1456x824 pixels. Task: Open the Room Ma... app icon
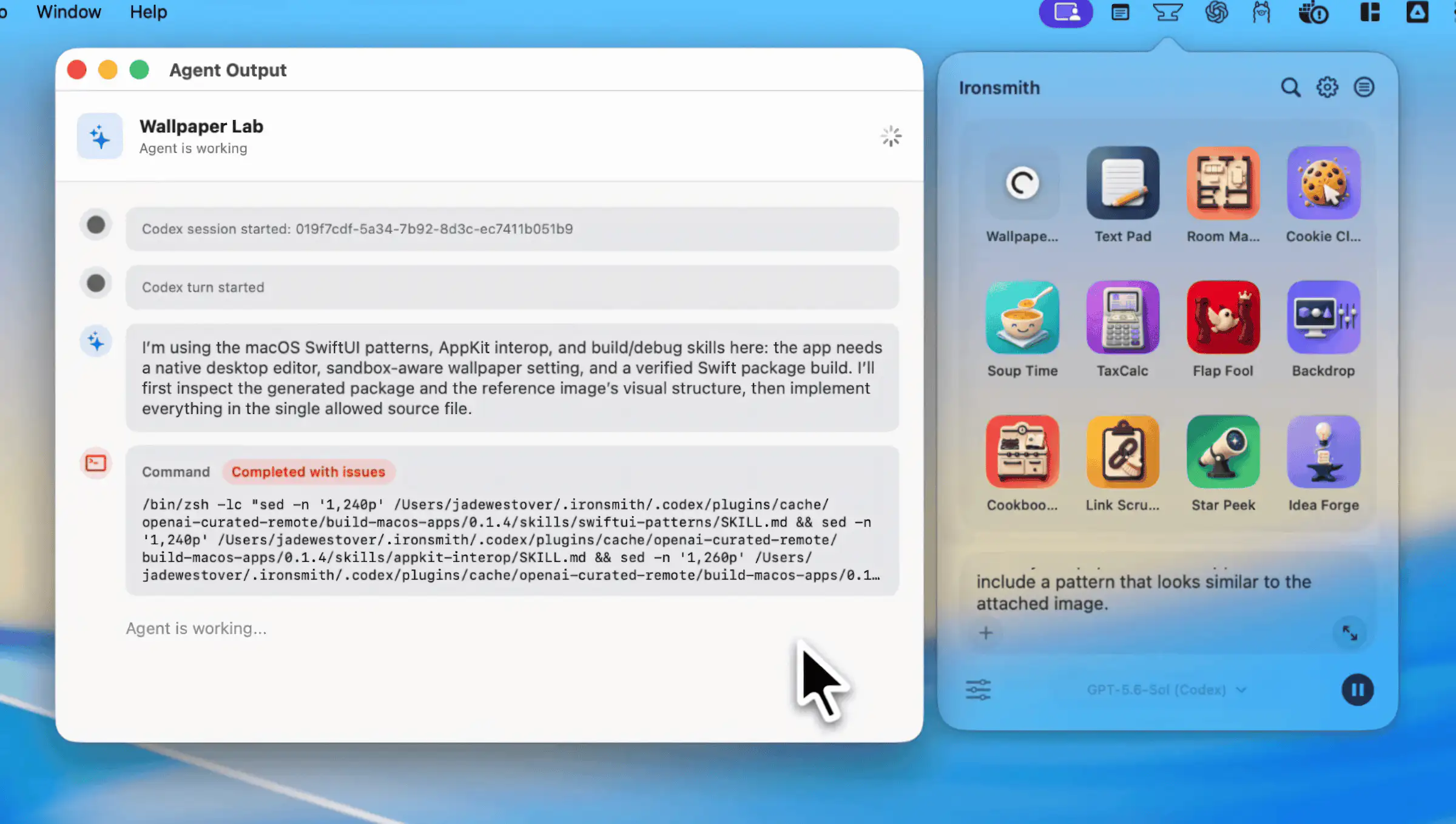coord(1224,183)
